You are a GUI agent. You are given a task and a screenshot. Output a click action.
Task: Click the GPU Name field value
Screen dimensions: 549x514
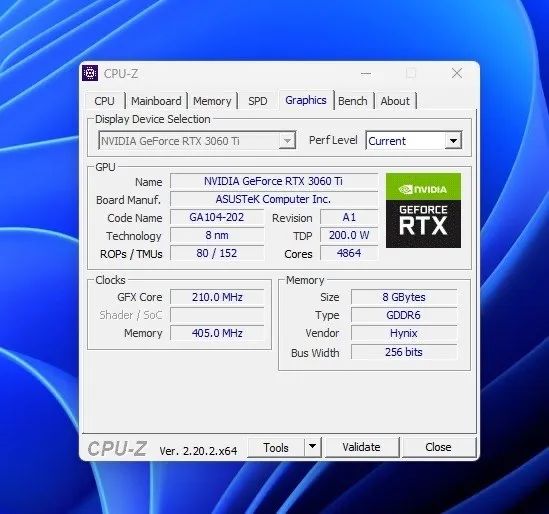pyautogui.click(x=273, y=181)
